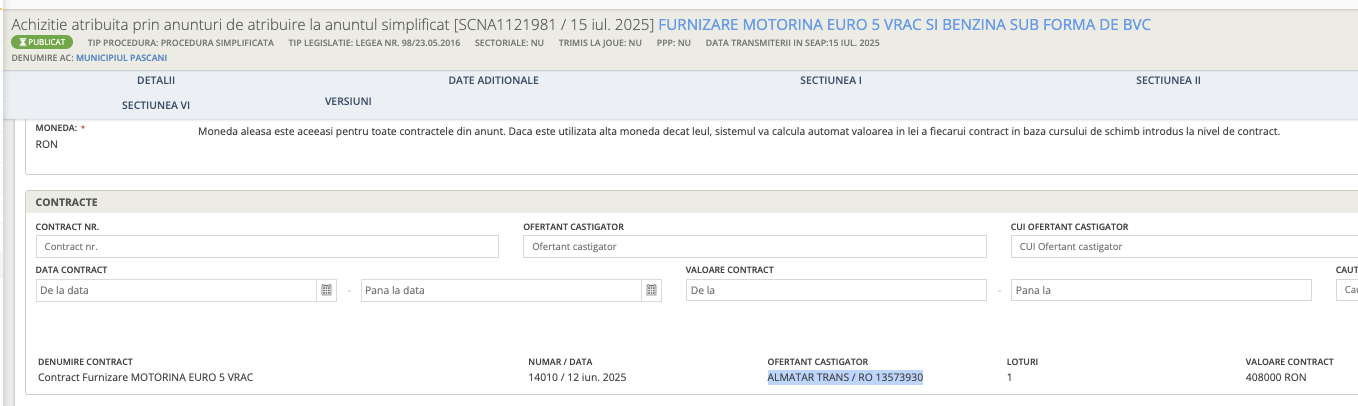The image size is (1358, 406).
Task: Open the DATE ADITIONALE tab
Action: pyautogui.click(x=493, y=80)
